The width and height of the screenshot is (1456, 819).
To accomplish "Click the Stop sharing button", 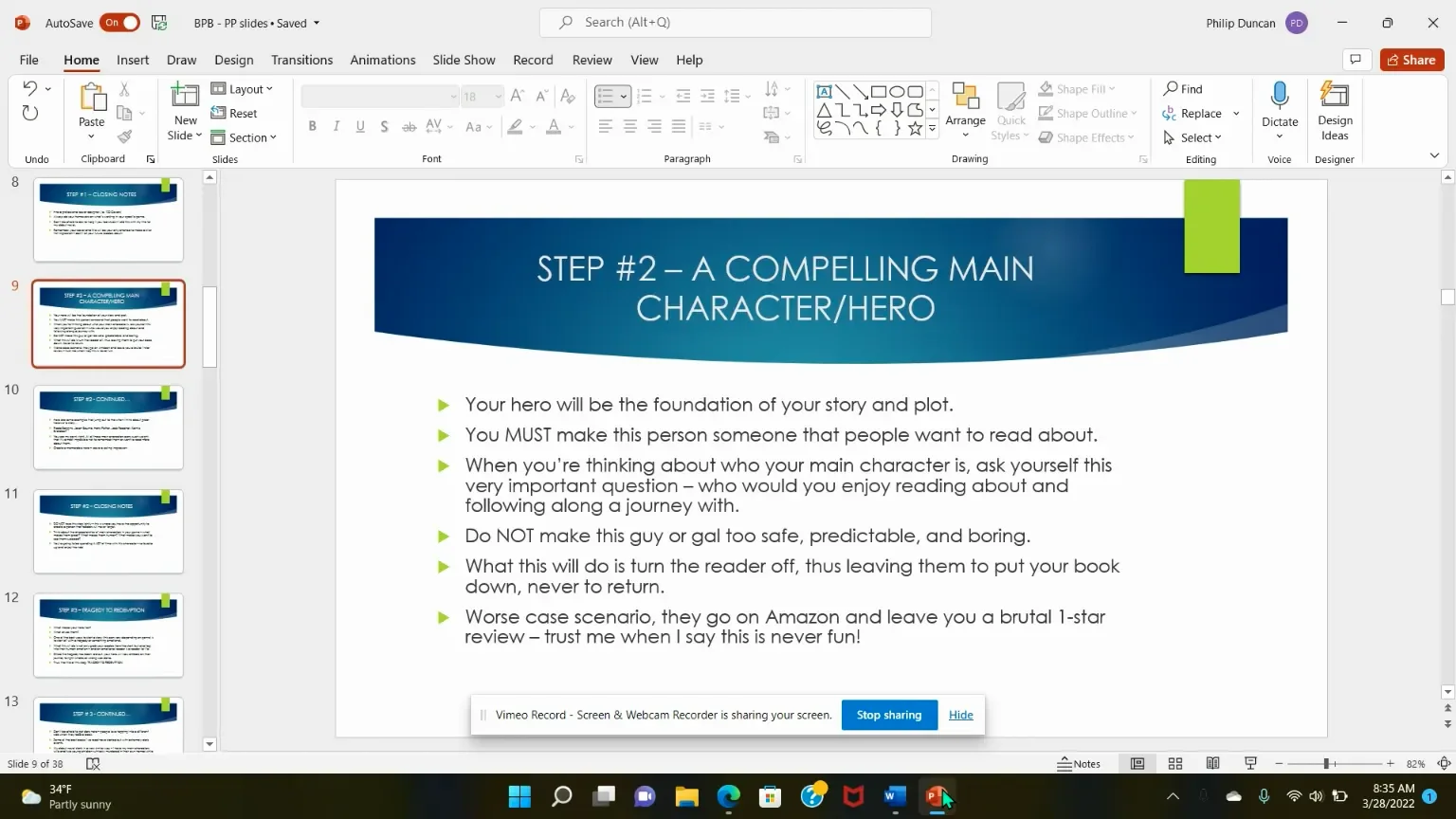I will coord(889,715).
